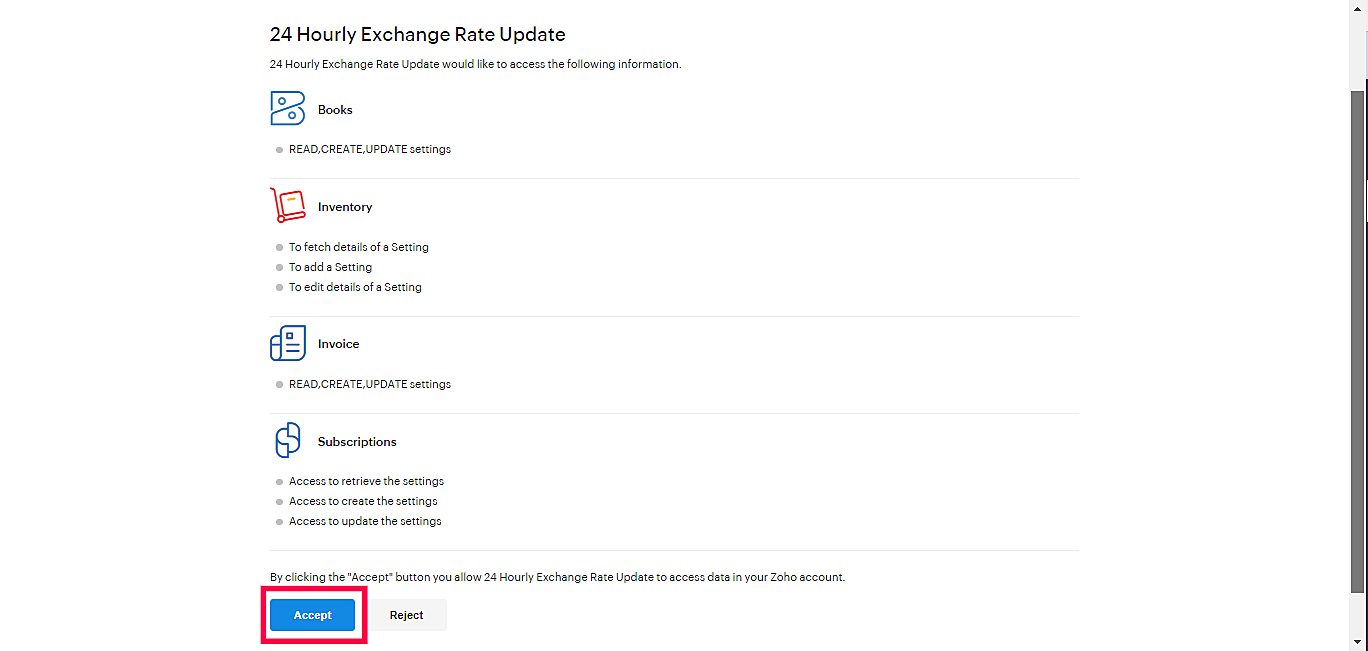Click the vertical scrollbar thumb
Screen dimensions: 1368x651
[x=1358, y=355]
